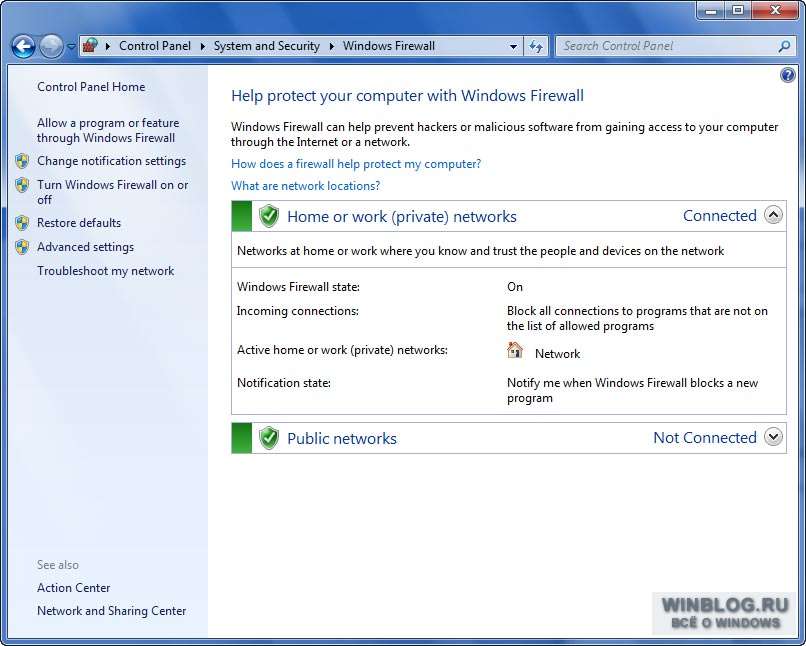The height and width of the screenshot is (646, 806).
Task: Open Network and Sharing Center link
Action: [112, 611]
